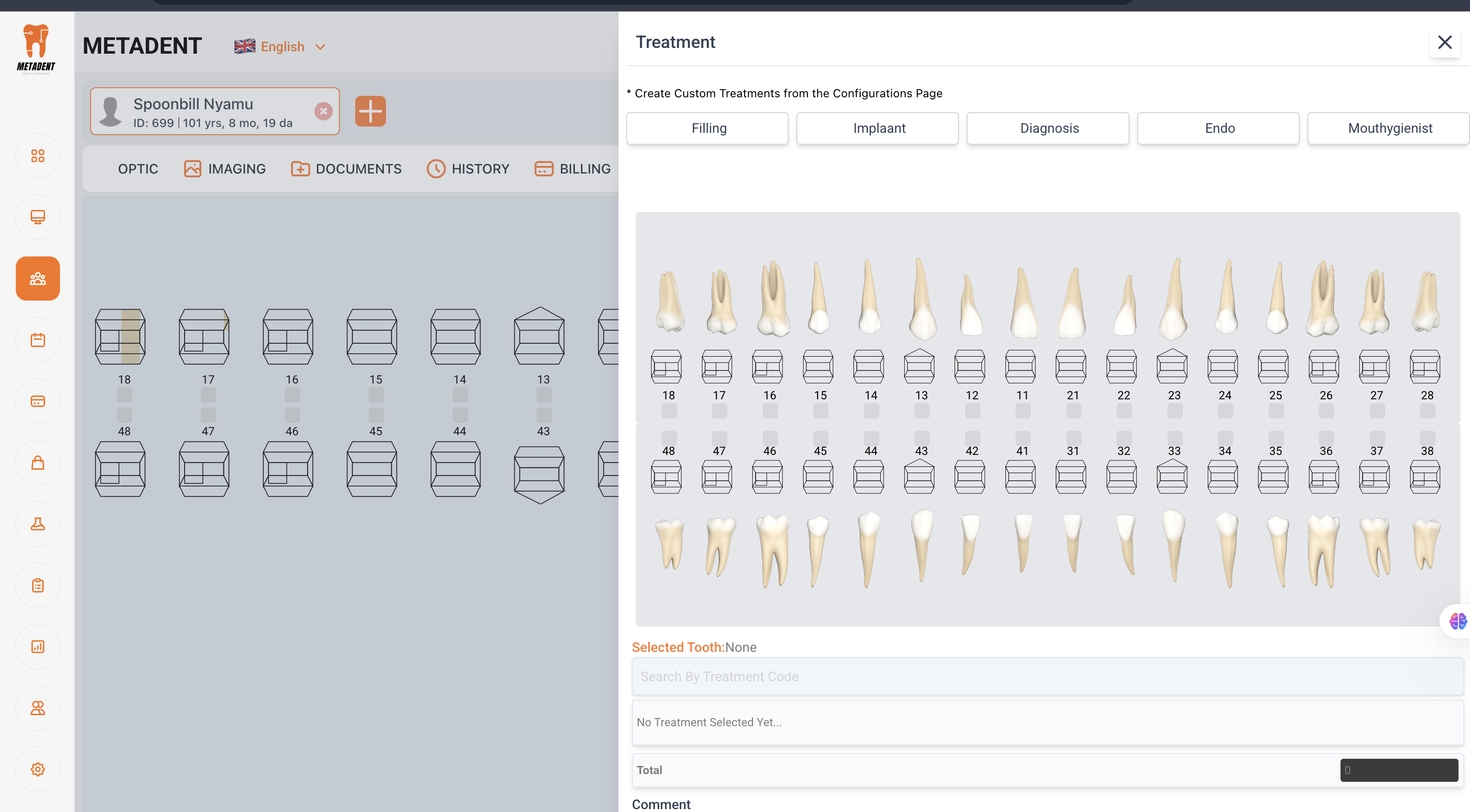Click the AI brain assistant icon
The width and height of the screenshot is (1470, 812).
coord(1458,621)
